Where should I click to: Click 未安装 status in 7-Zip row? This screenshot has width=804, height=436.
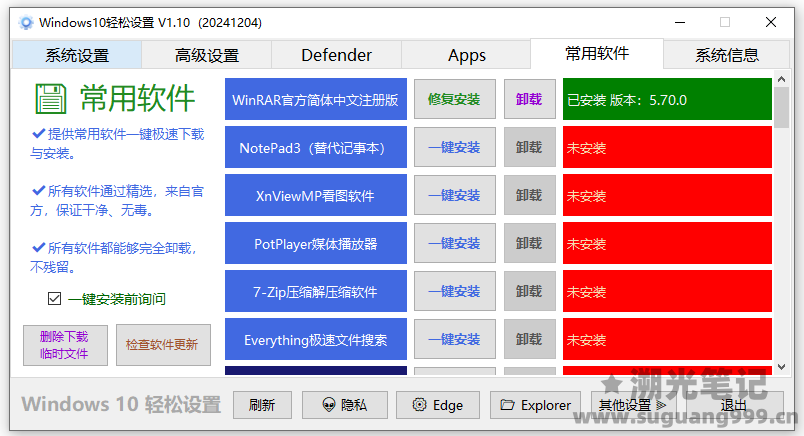tap(667, 291)
